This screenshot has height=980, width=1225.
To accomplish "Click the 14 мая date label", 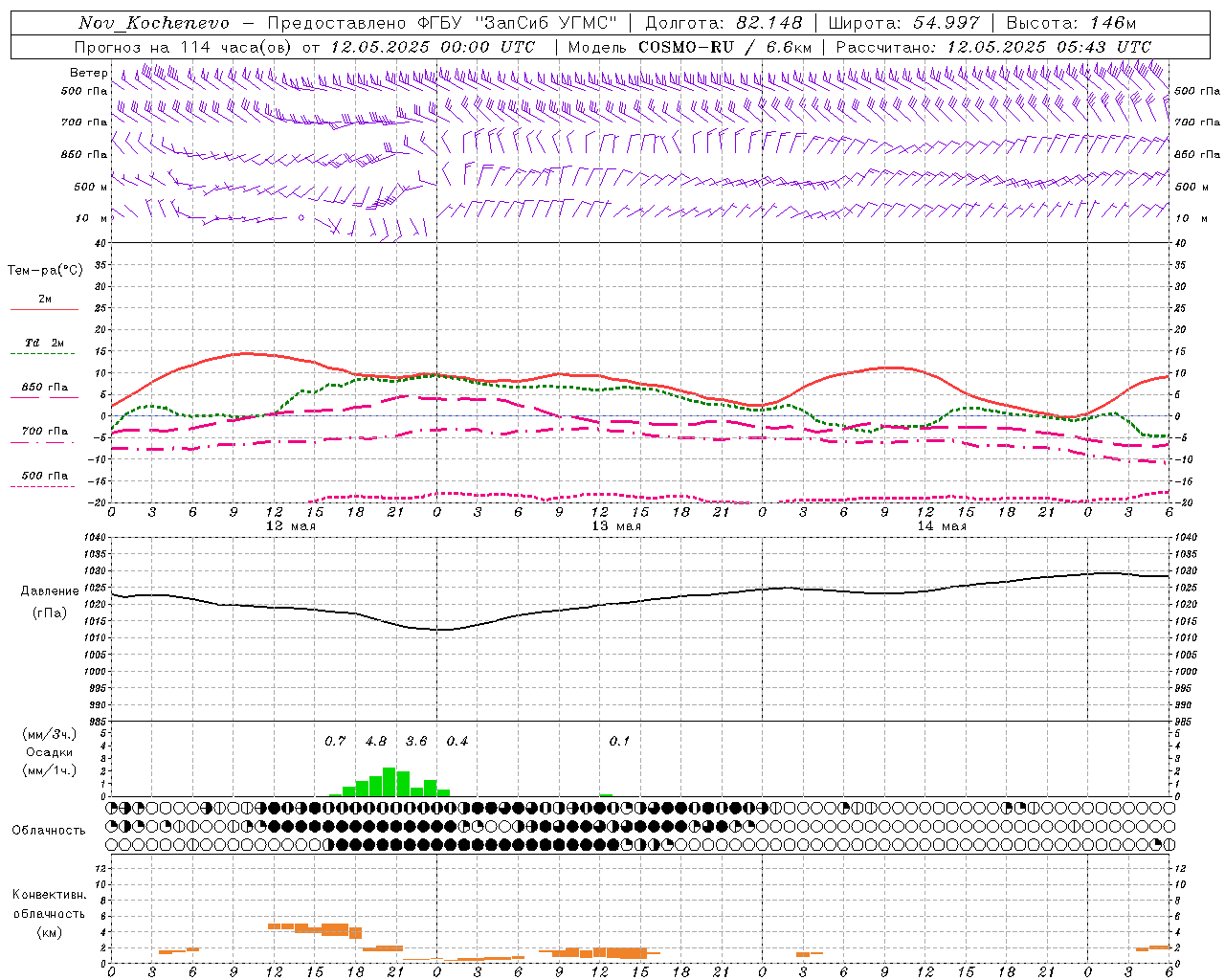I will pos(942,526).
